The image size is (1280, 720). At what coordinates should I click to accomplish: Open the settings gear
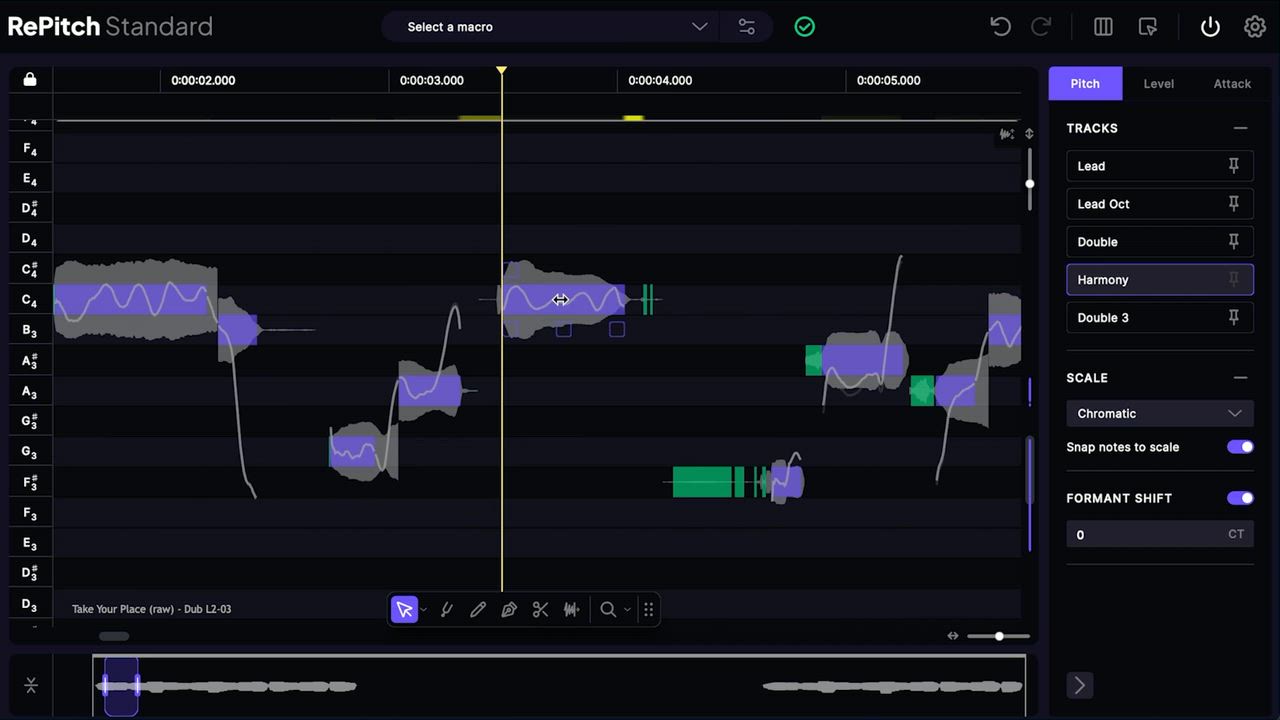1255,27
